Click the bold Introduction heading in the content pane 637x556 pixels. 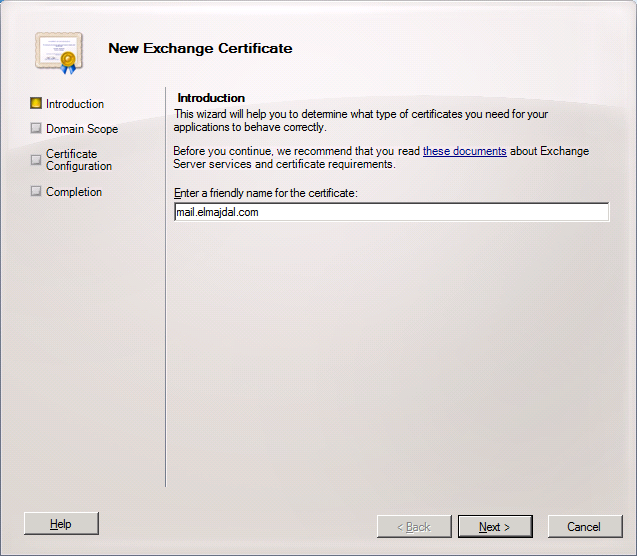tap(211, 98)
